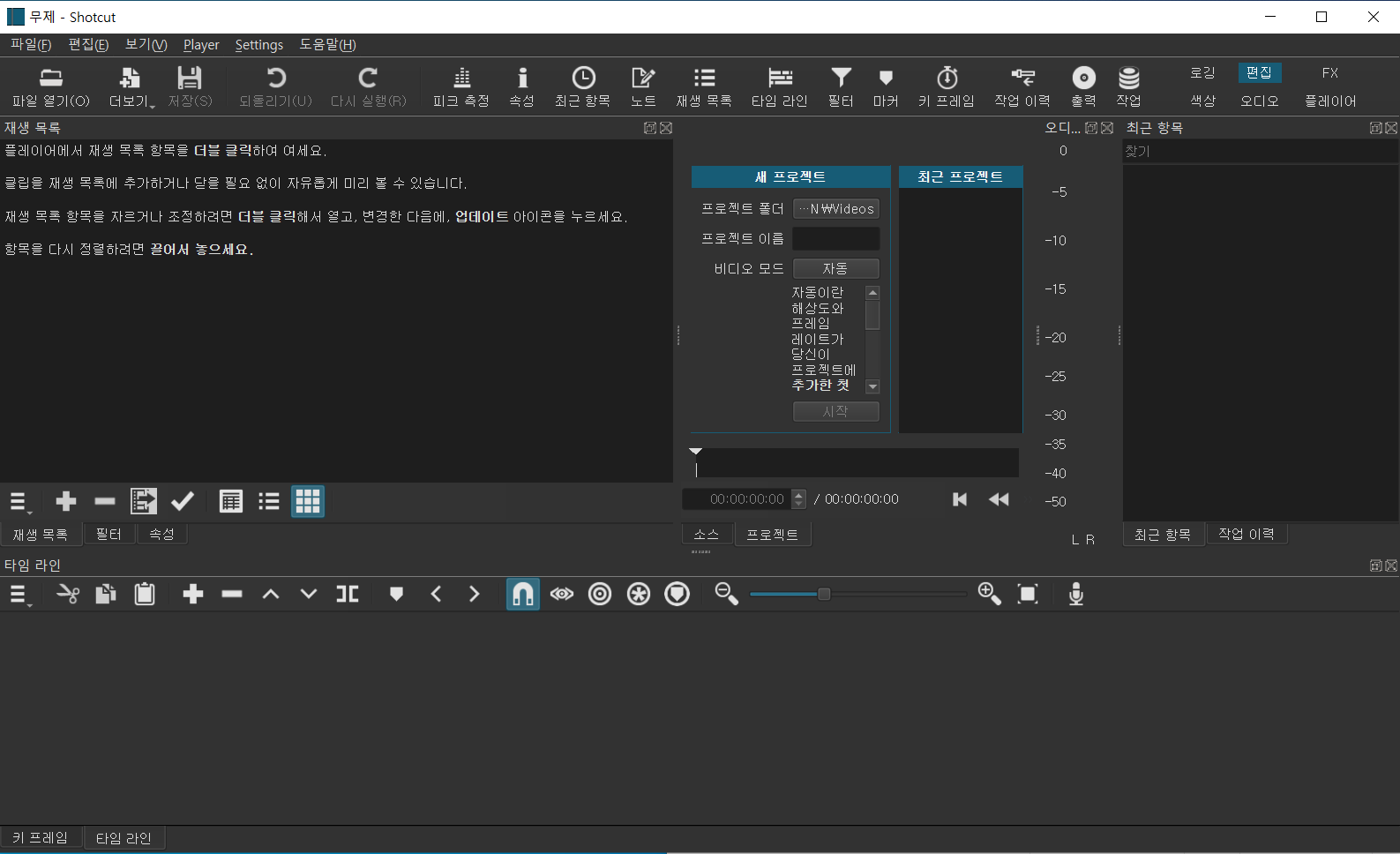Switch to FX layout
Screen dimensions: 1400x854
point(1330,72)
